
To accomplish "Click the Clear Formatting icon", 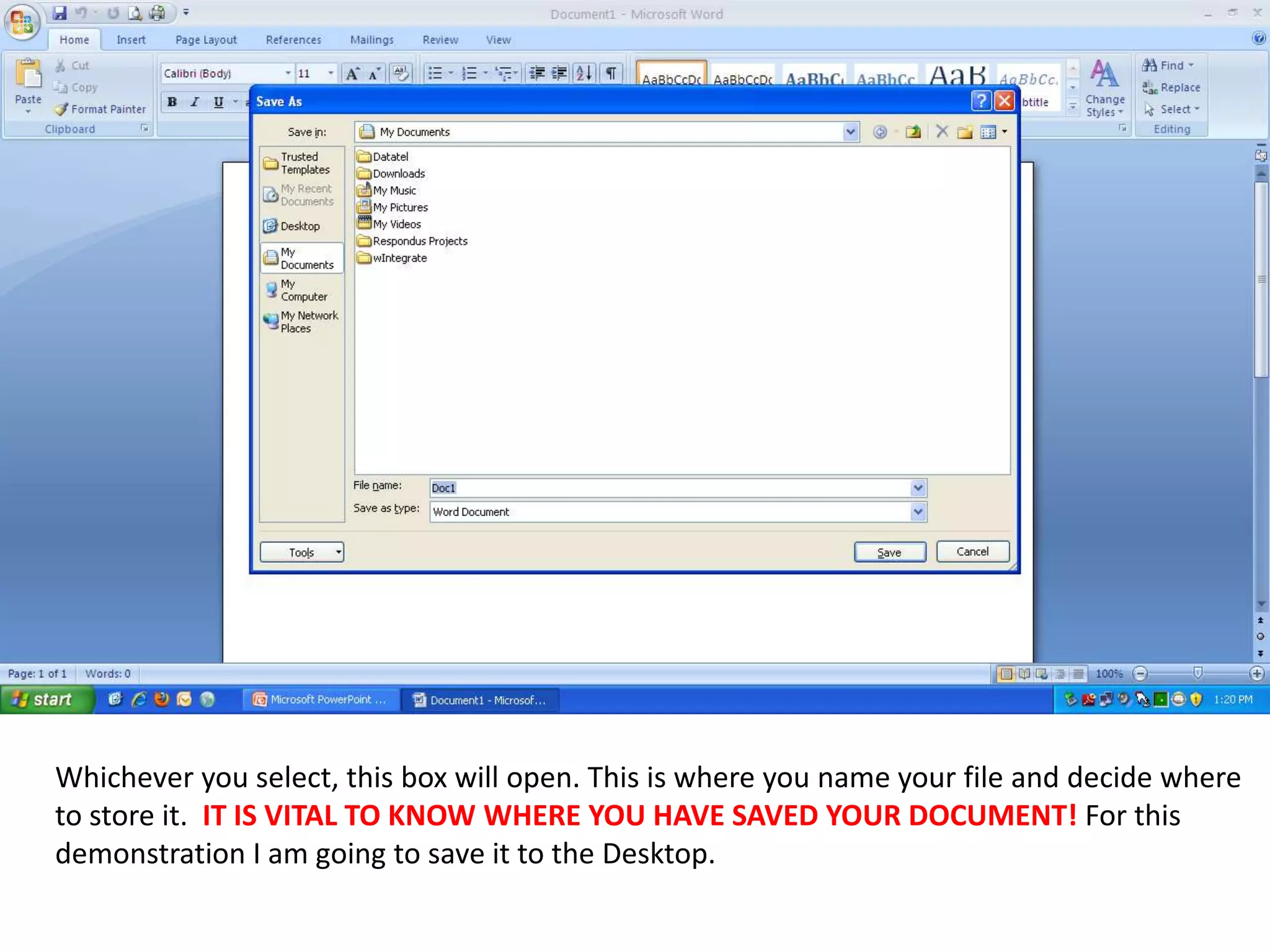I will pos(401,74).
